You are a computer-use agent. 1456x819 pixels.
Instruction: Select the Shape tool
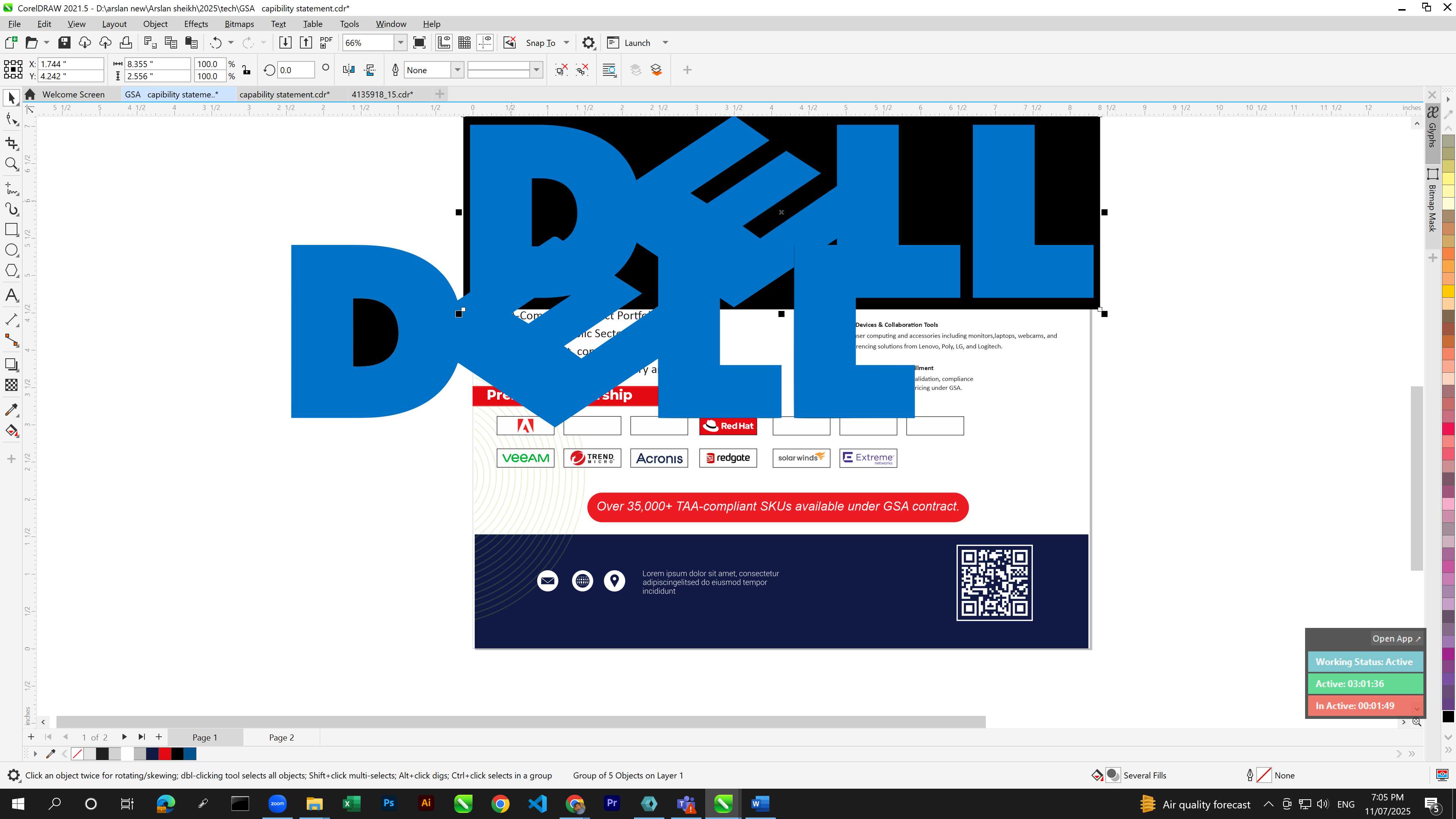(x=11, y=119)
